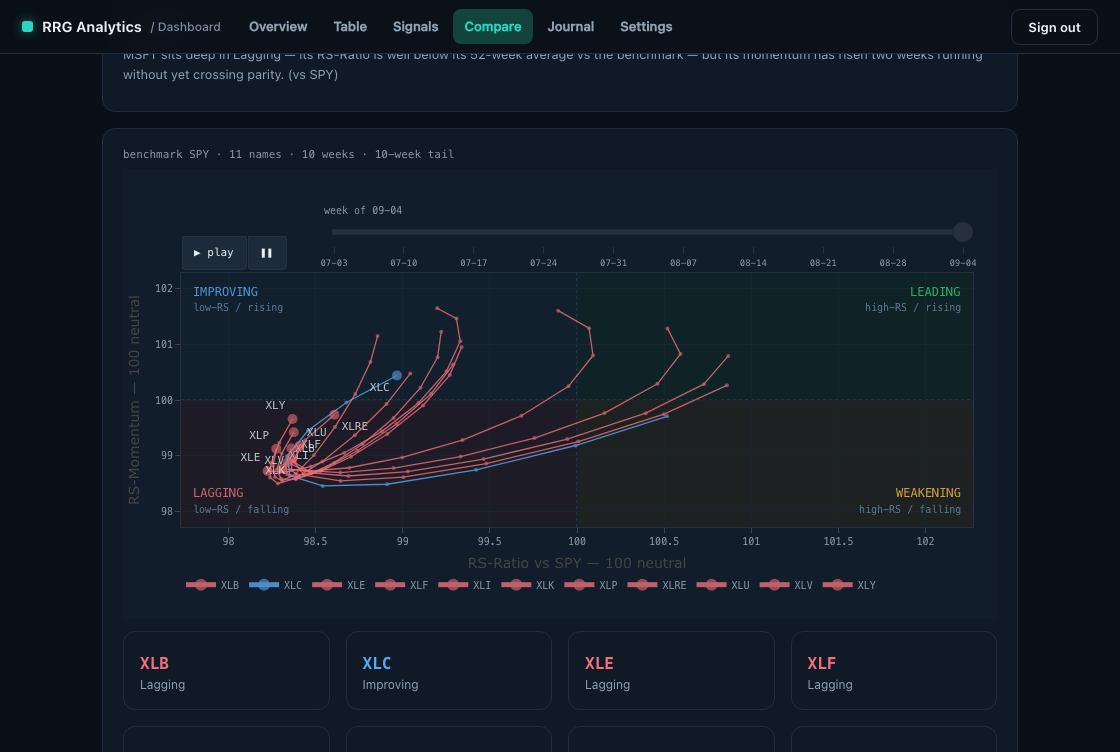Click the RS-Ratio vs SPY axis title

[x=576, y=563]
